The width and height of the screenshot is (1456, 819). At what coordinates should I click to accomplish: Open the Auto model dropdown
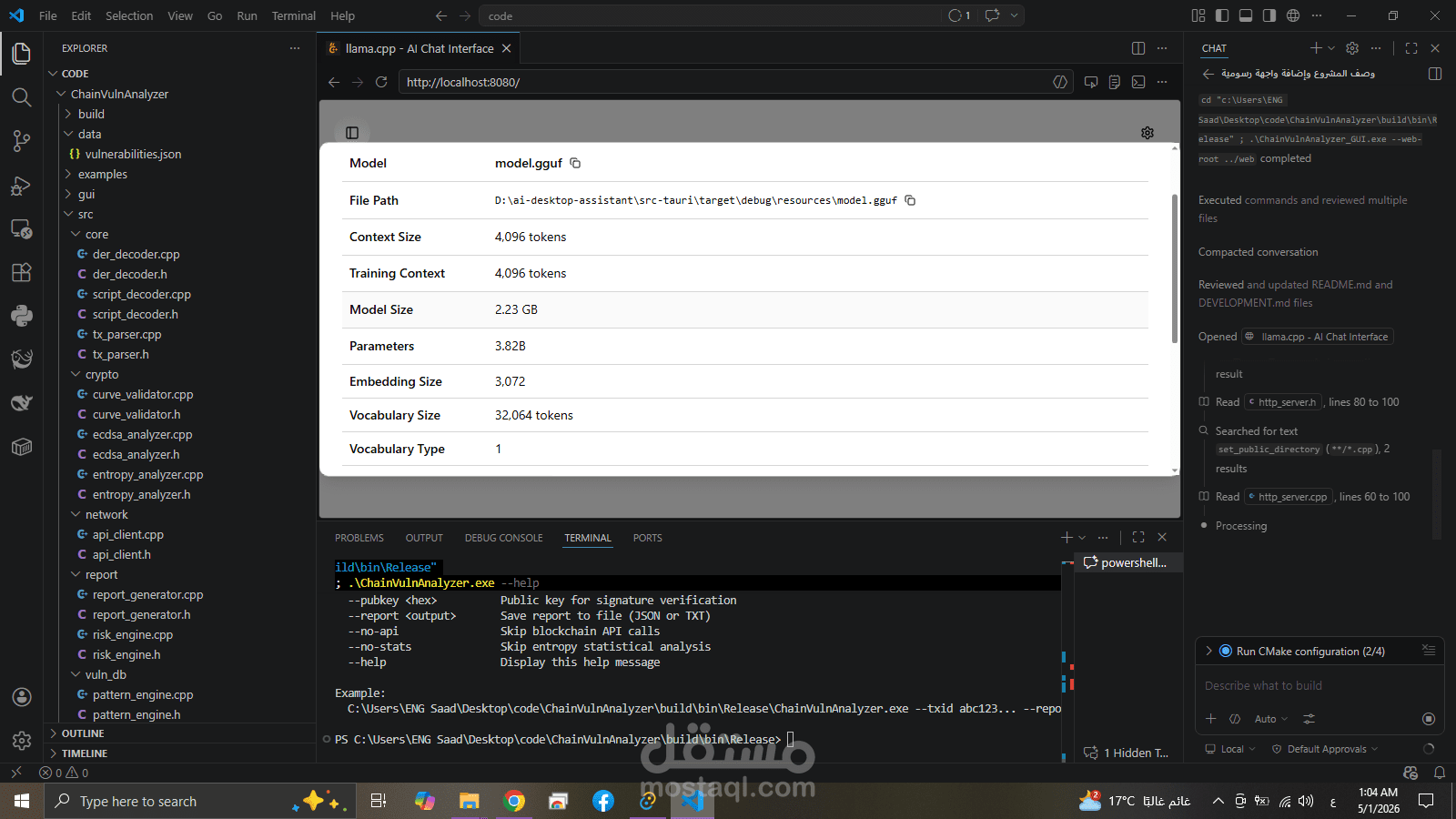pos(1271,719)
